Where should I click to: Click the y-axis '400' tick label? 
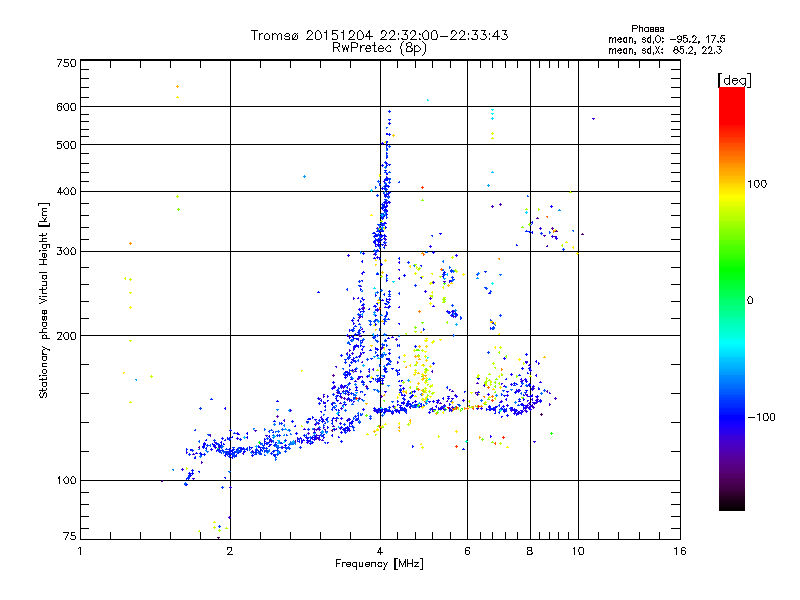(67, 191)
